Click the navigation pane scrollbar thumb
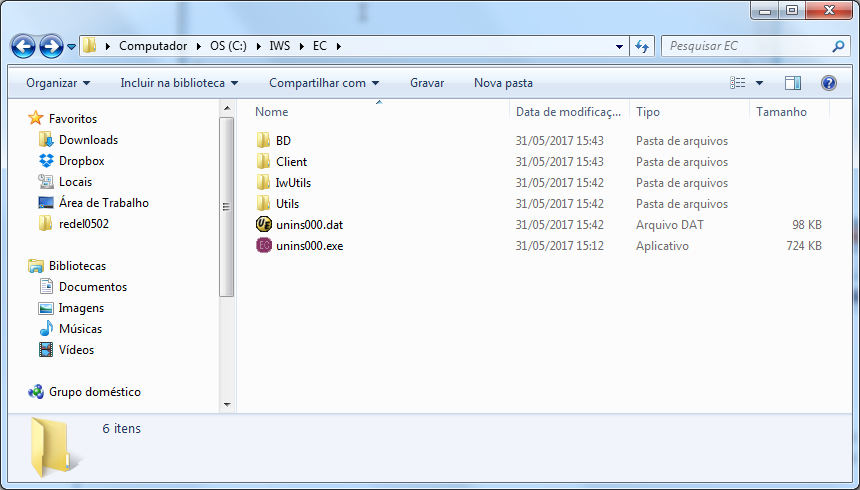860x490 pixels. point(227,207)
